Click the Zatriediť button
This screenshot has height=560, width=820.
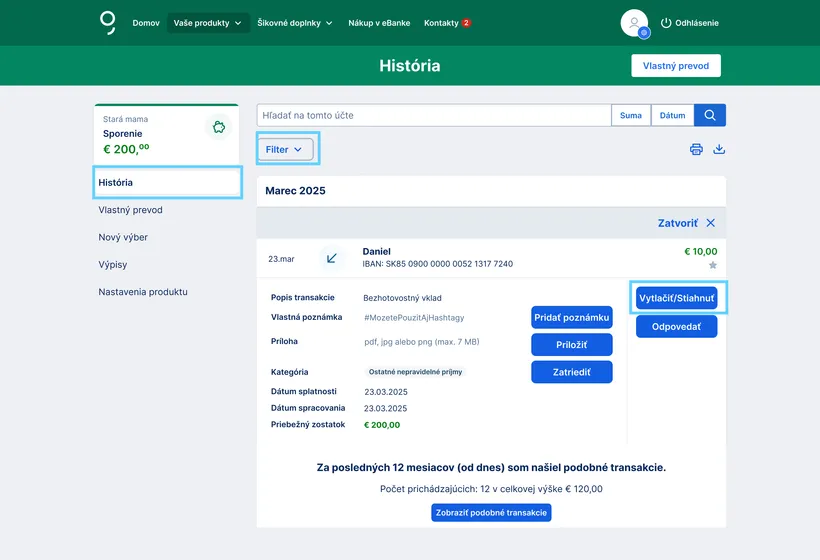pyautogui.click(x=572, y=372)
